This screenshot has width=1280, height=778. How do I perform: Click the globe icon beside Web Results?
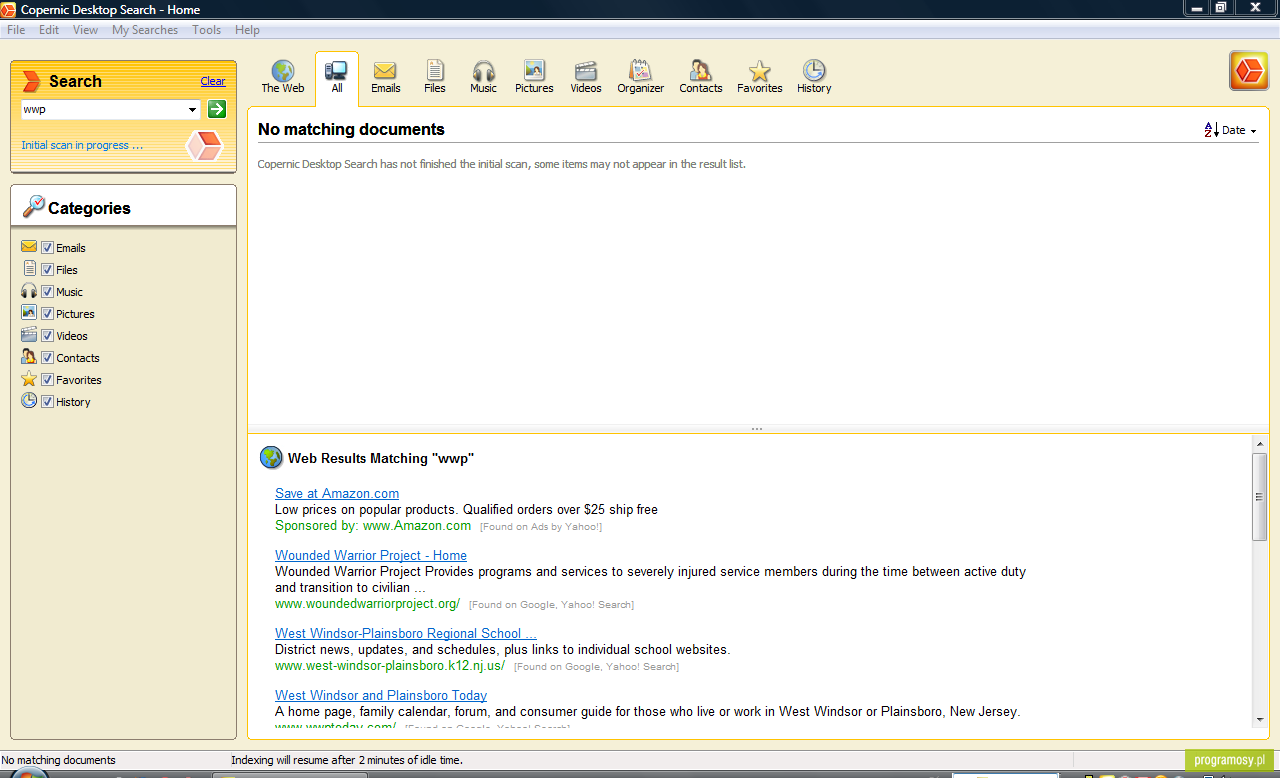271,457
